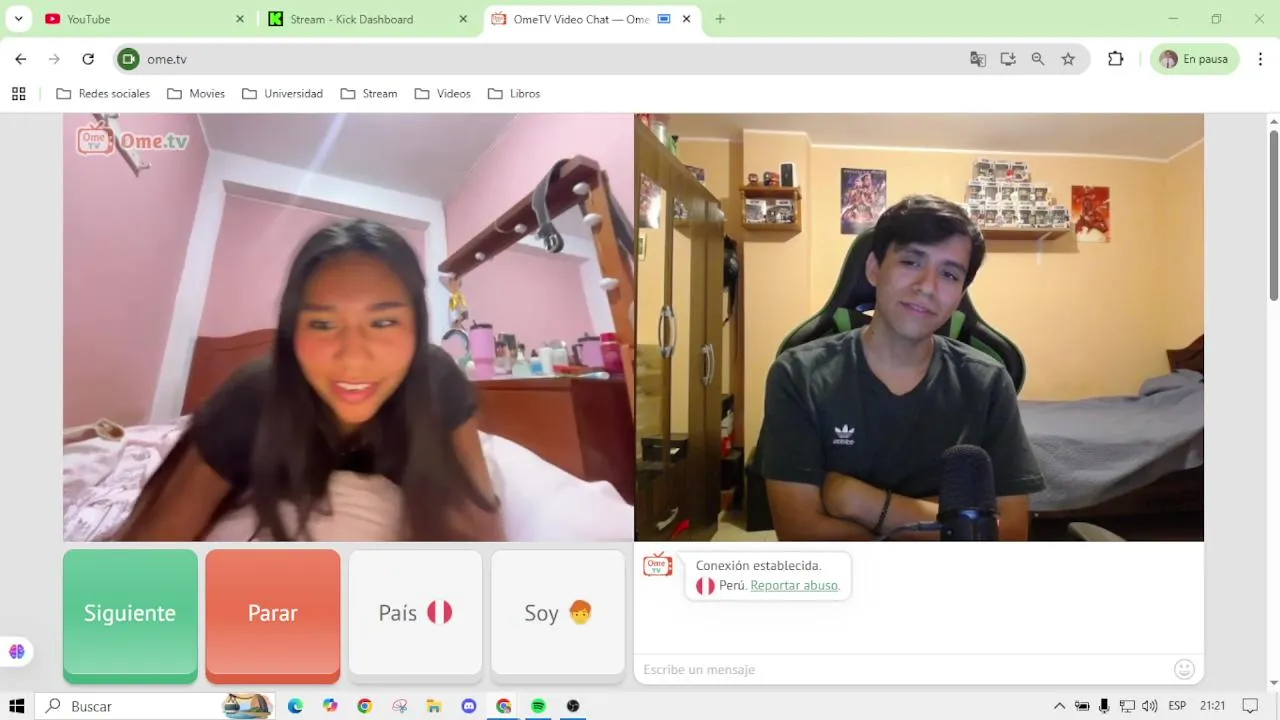
Task: Show hidden system tray icons
Action: click(1060, 706)
